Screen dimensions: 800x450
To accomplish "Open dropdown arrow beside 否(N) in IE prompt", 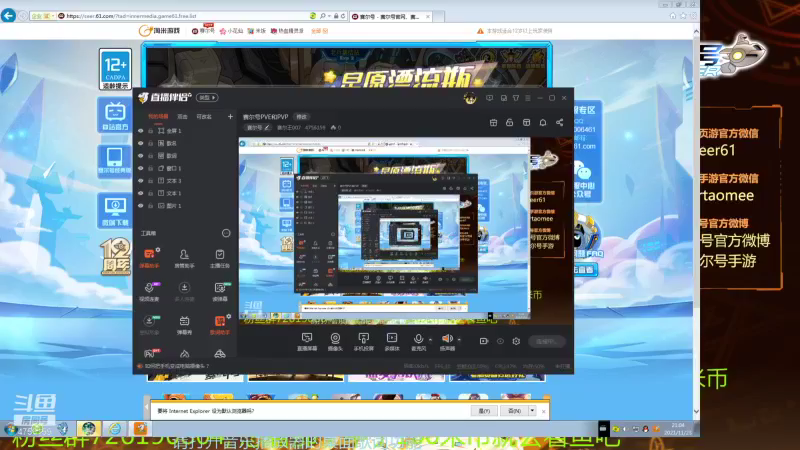I will click(532, 411).
